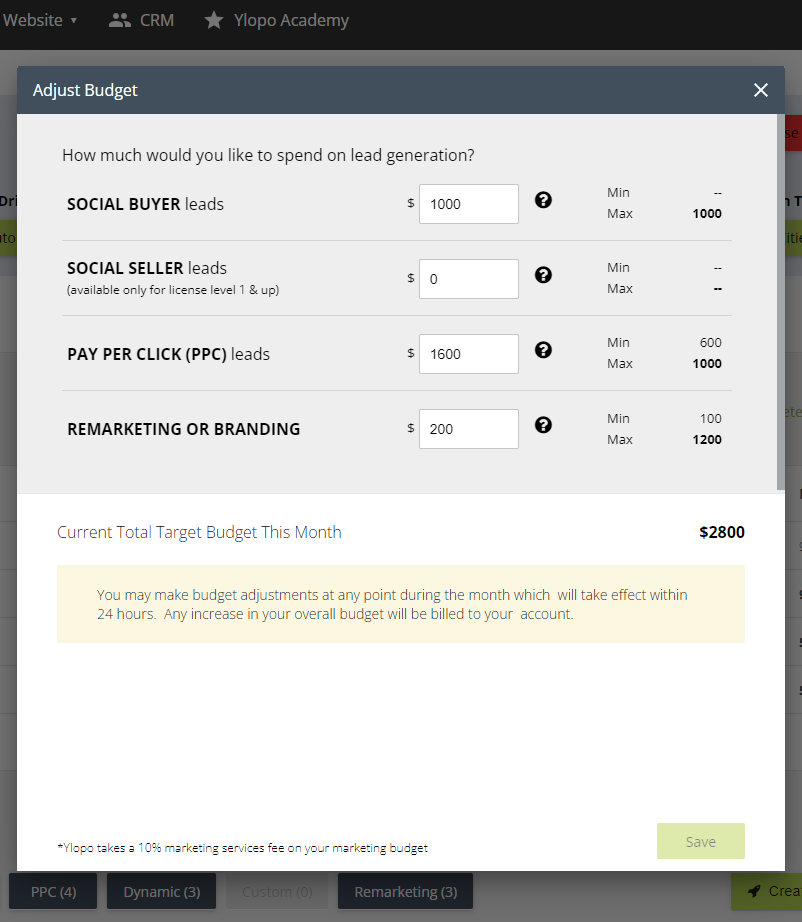Click help icon for Social Seller leads
Screen dimensions: 802x922
point(543,275)
